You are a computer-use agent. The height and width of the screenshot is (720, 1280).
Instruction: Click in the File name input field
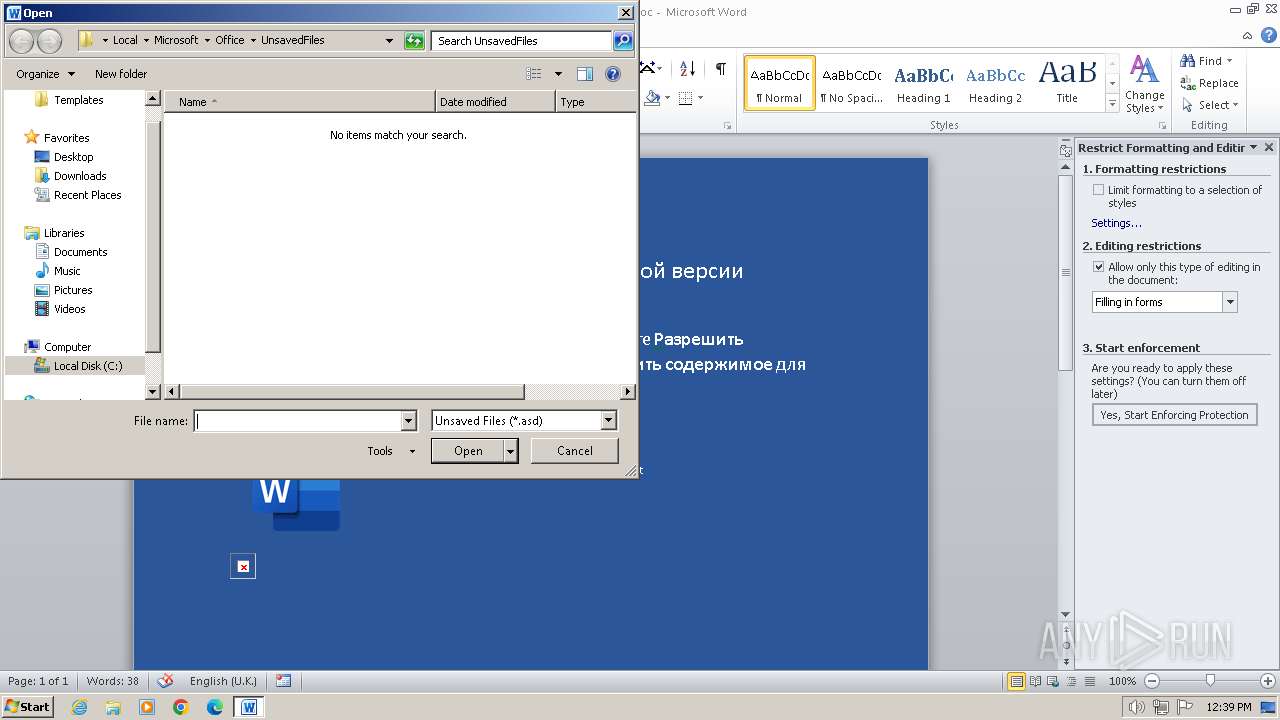[297, 421]
